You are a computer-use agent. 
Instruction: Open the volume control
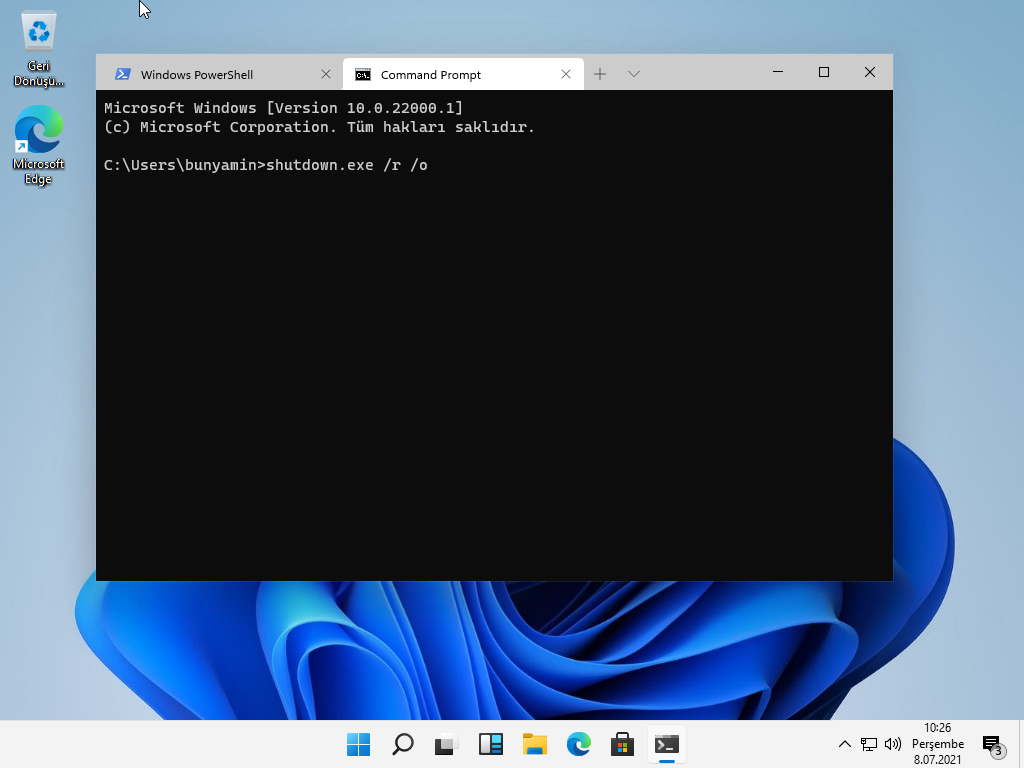click(893, 744)
